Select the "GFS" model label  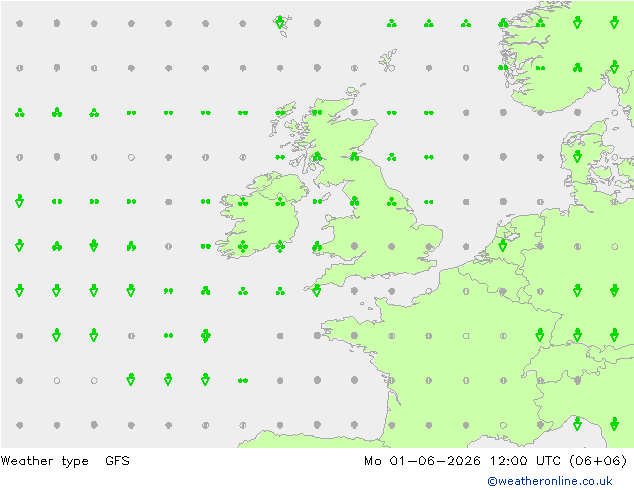pyautogui.click(x=117, y=461)
